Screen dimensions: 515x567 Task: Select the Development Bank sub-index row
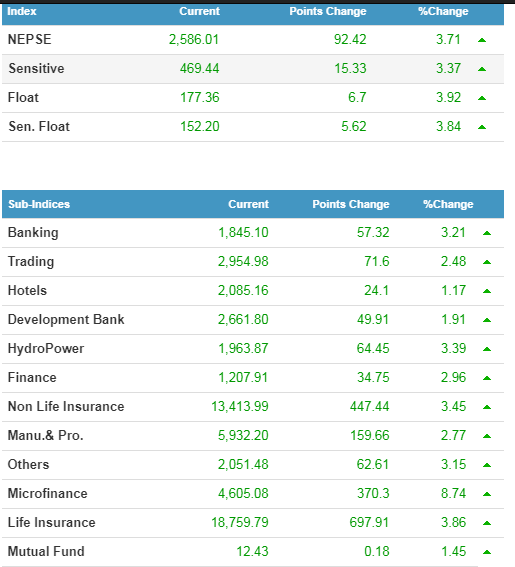point(253,320)
